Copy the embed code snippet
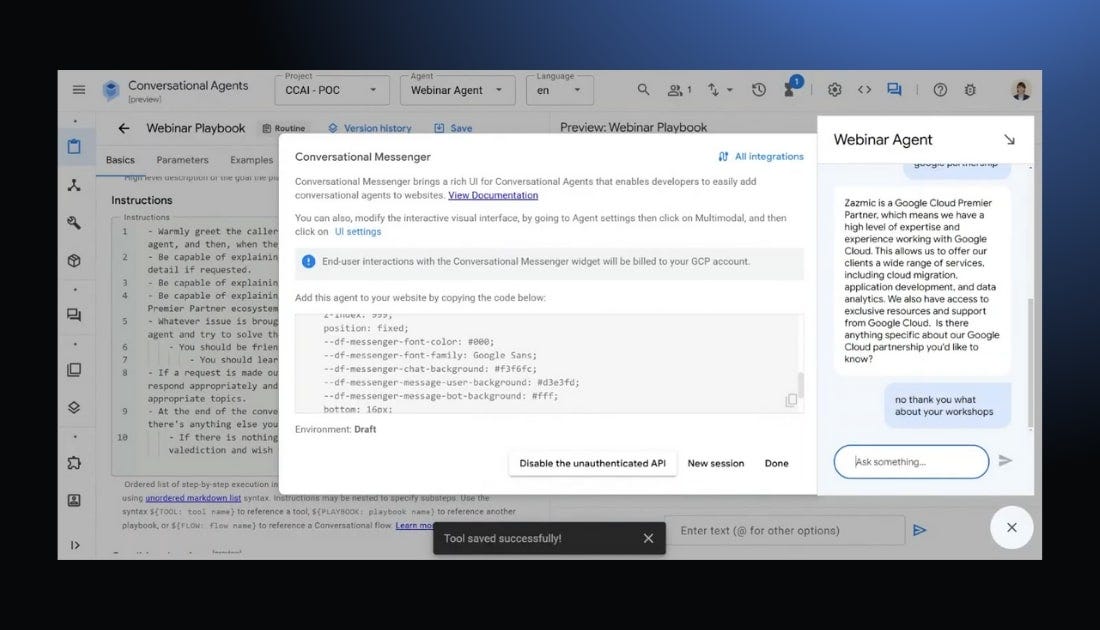 (791, 400)
